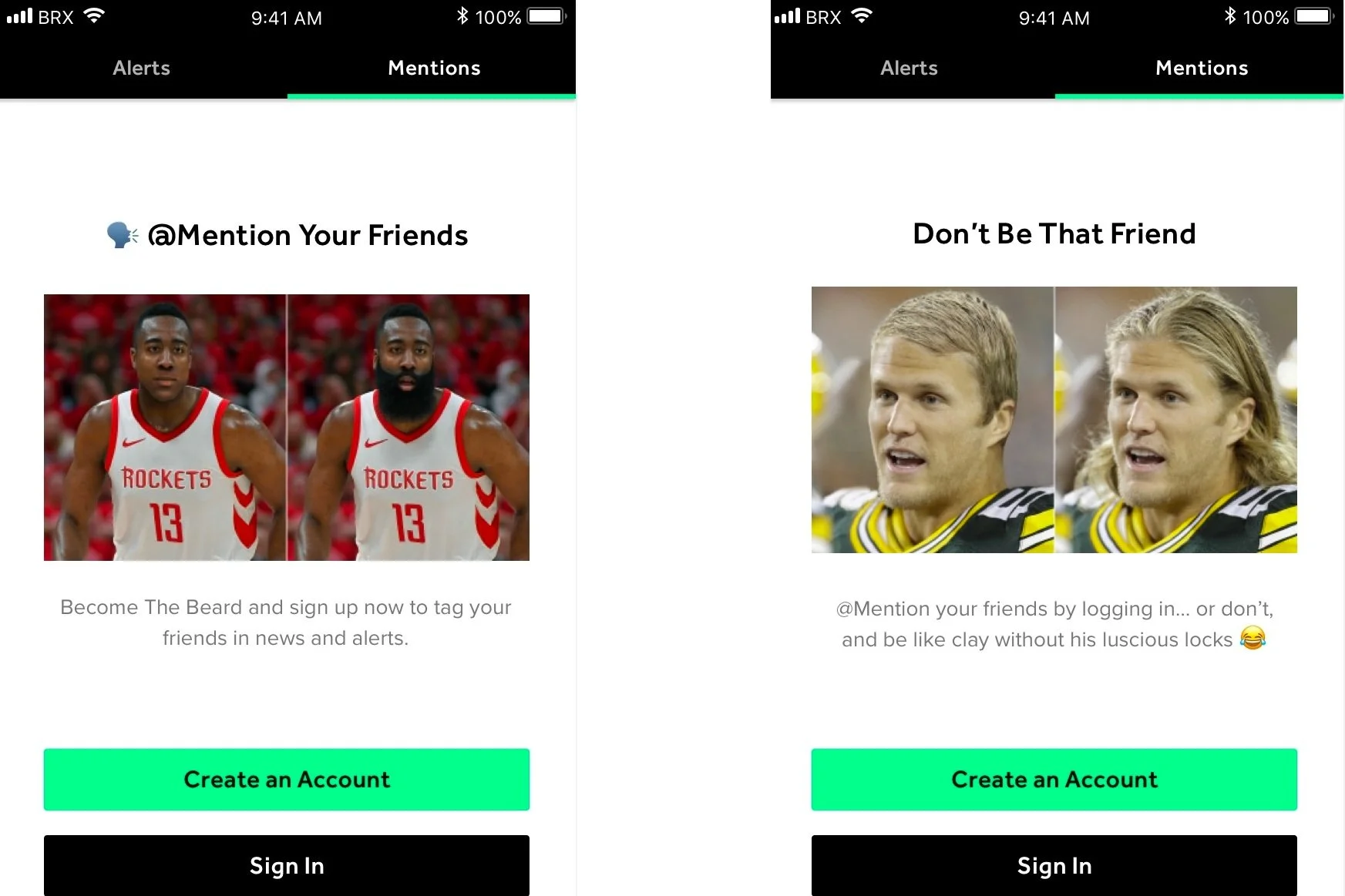Select Mentions tab on right phone
The height and width of the screenshot is (896, 1345).
[1202, 68]
